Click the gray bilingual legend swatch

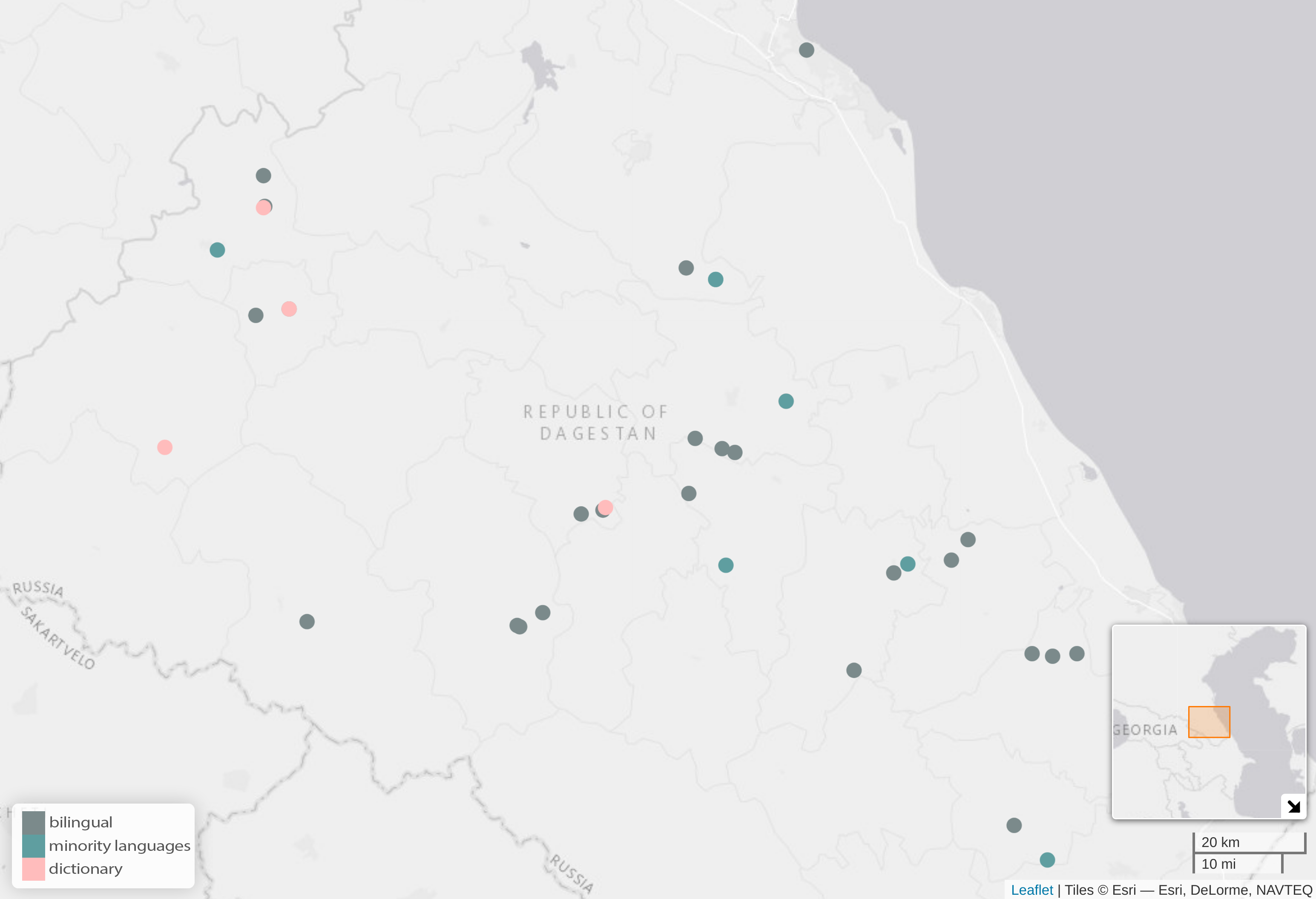pyautogui.click(x=33, y=823)
